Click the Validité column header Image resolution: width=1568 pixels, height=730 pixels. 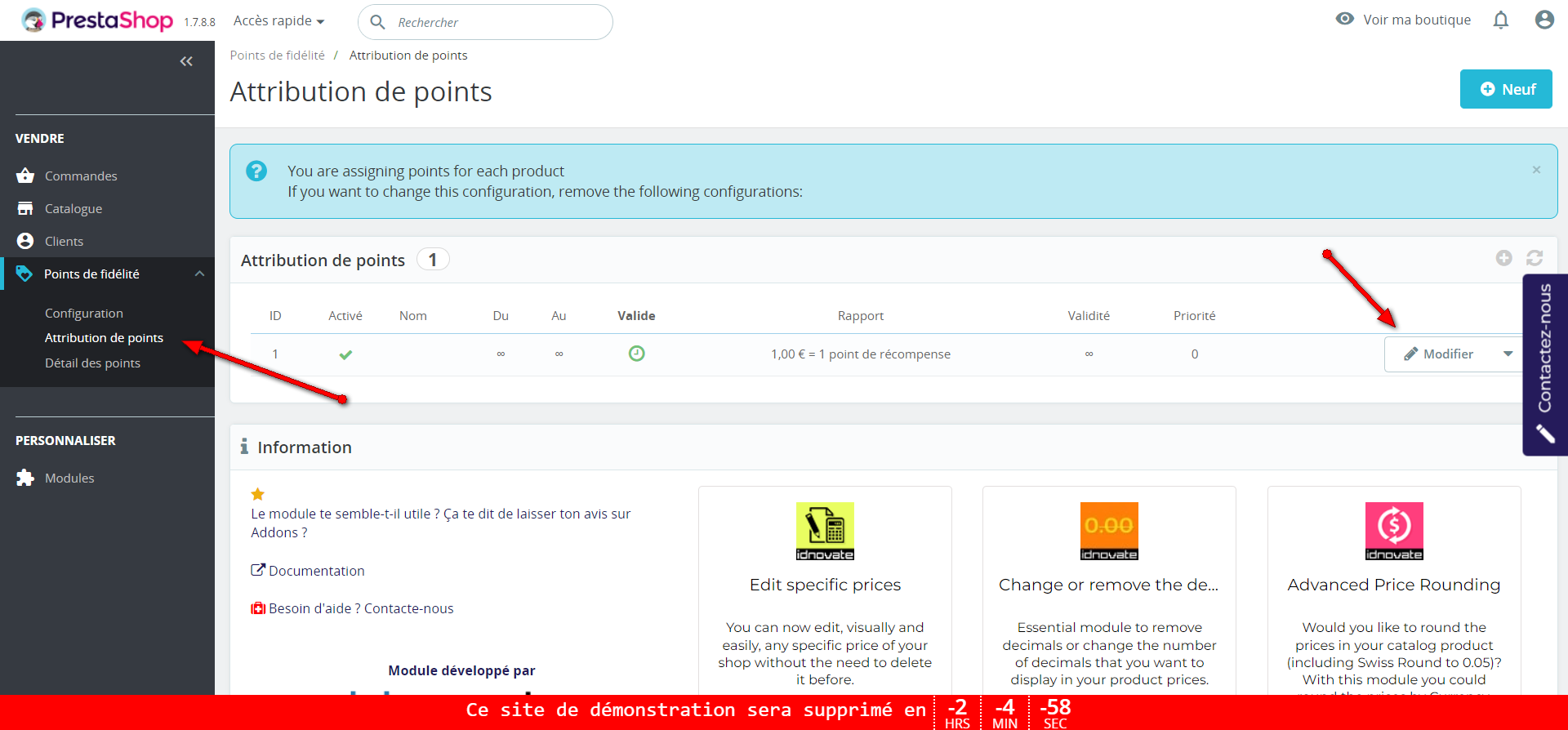1089,315
